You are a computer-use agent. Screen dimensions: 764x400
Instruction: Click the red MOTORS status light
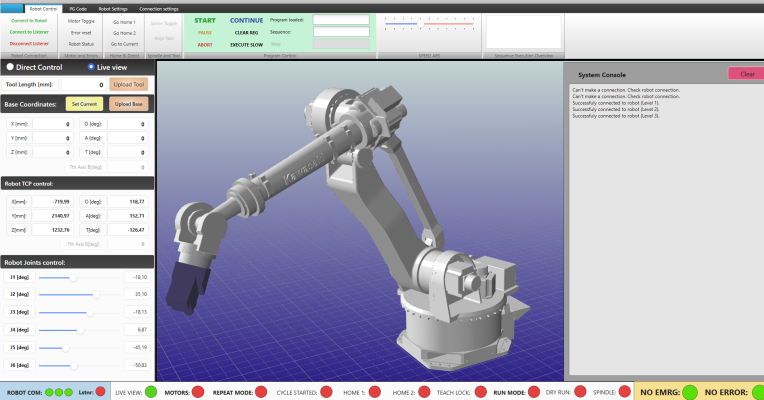pyautogui.click(x=198, y=392)
